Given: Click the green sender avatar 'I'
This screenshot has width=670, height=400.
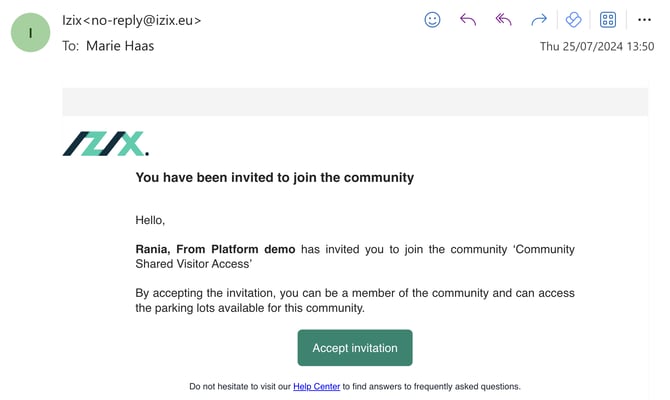Looking at the screenshot, I should point(30,32).
